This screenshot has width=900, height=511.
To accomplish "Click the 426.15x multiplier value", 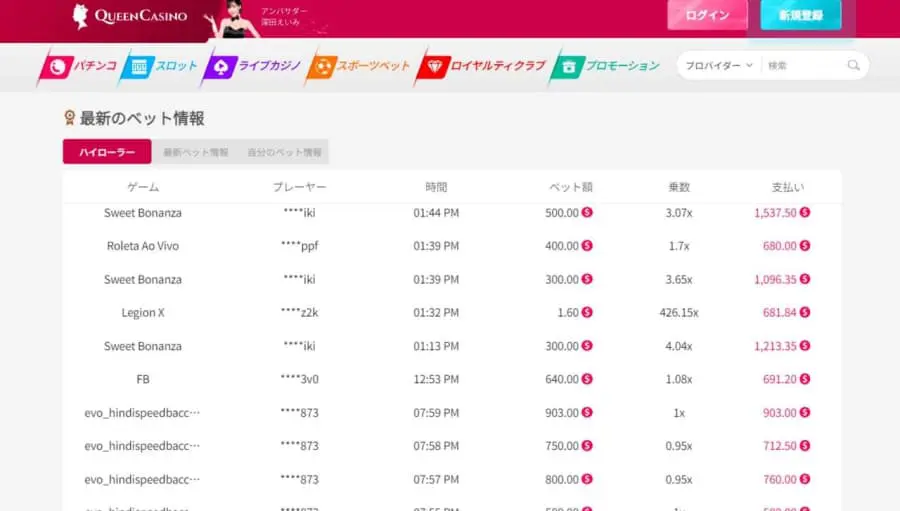I will 679,312.
